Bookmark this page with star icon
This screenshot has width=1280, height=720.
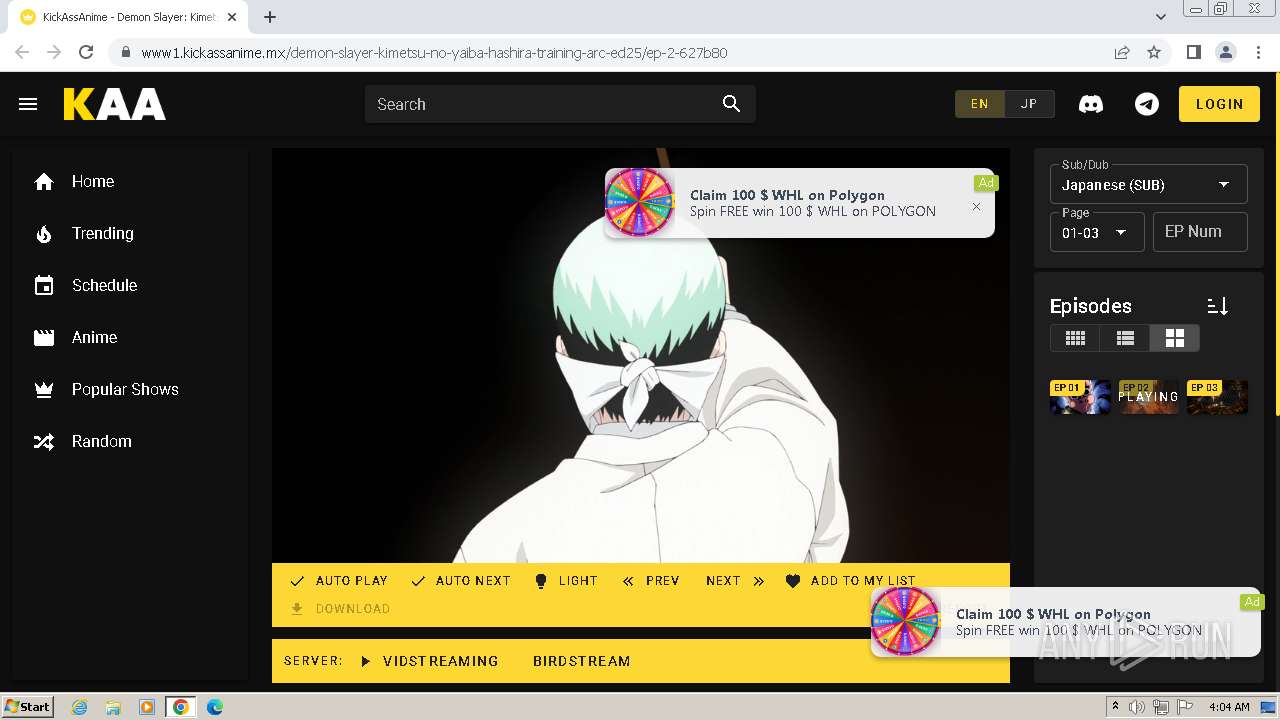pyautogui.click(x=1154, y=52)
